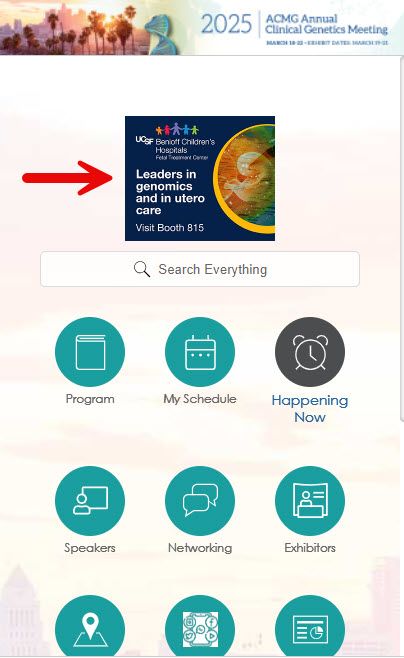Click the magnifying glass in the search bar

click(x=142, y=269)
